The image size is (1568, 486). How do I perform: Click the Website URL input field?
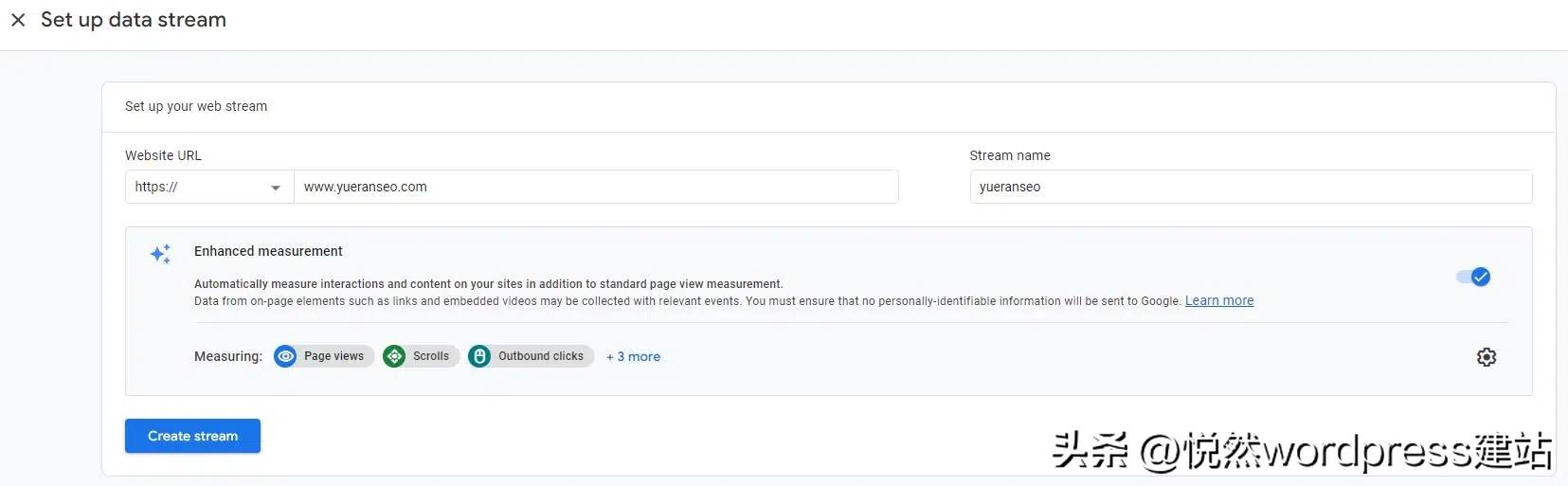click(595, 188)
